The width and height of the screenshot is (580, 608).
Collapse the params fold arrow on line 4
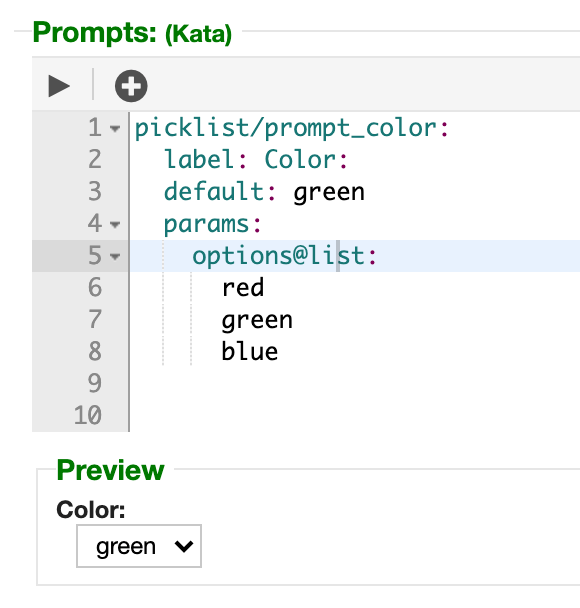click(115, 224)
